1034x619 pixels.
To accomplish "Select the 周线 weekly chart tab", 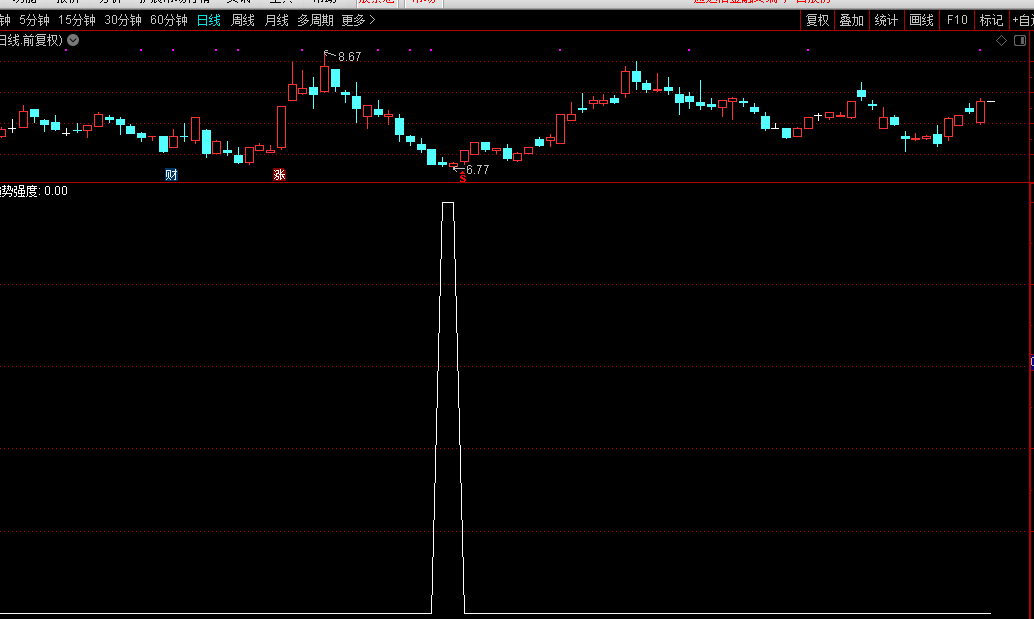I will [x=243, y=20].
